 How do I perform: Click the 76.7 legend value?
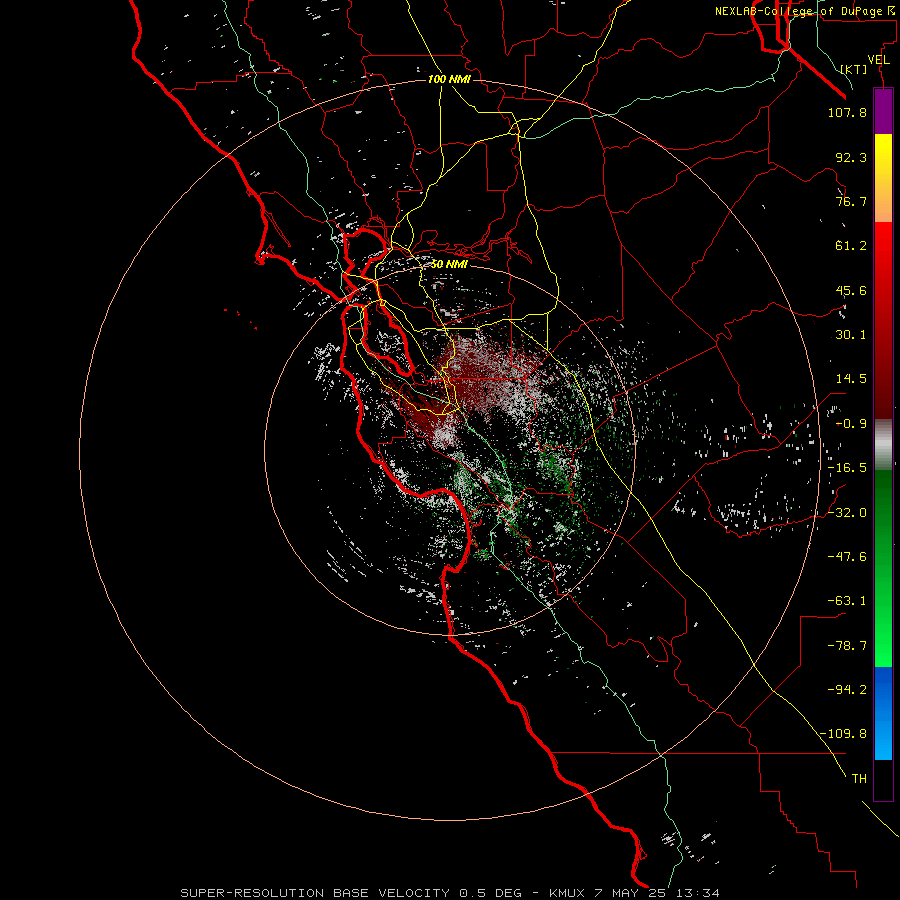[851, 201]
